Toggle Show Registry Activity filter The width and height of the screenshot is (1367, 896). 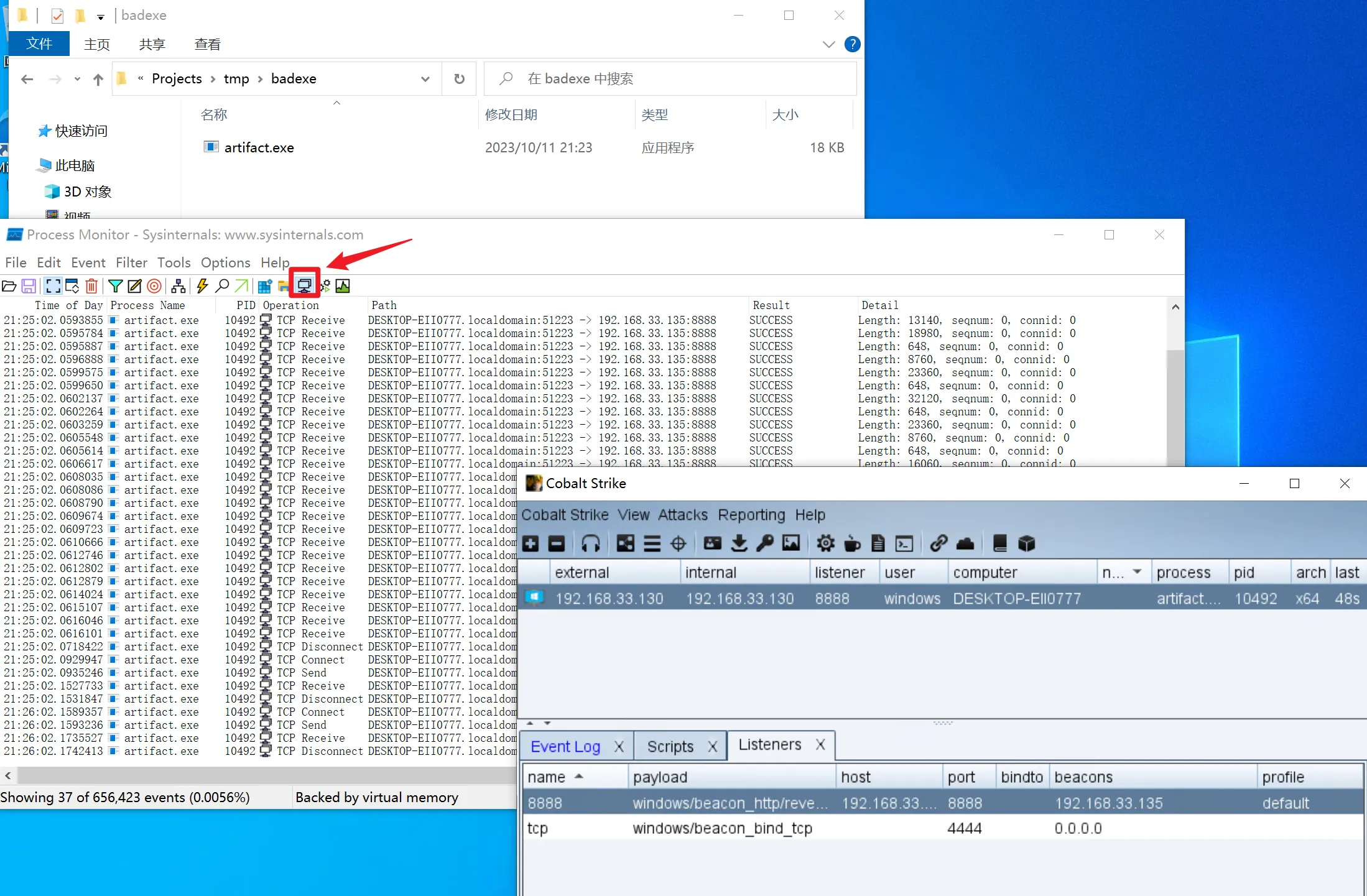[x=265, y=285]
